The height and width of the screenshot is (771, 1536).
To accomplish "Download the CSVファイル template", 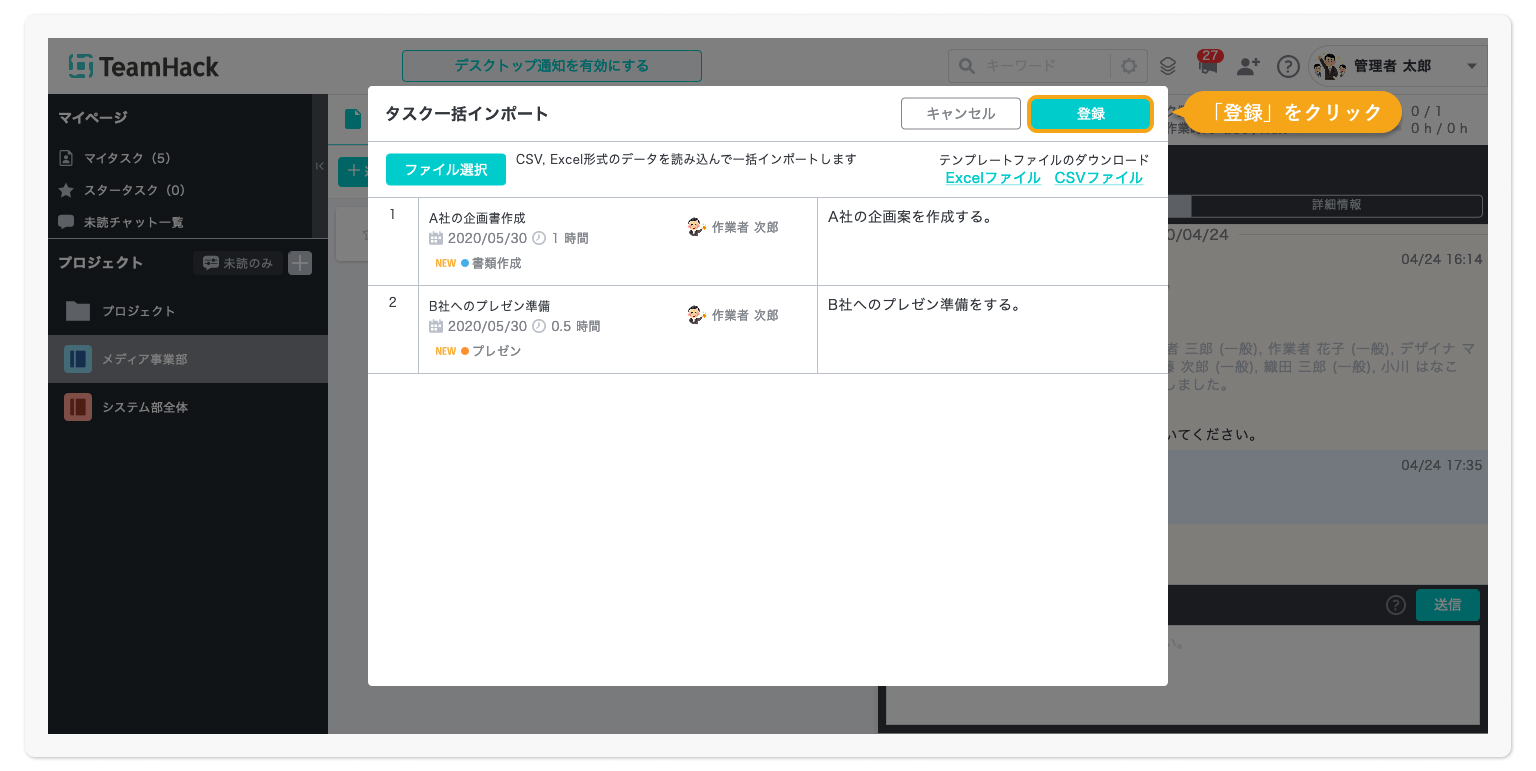I will [1097, 178].
